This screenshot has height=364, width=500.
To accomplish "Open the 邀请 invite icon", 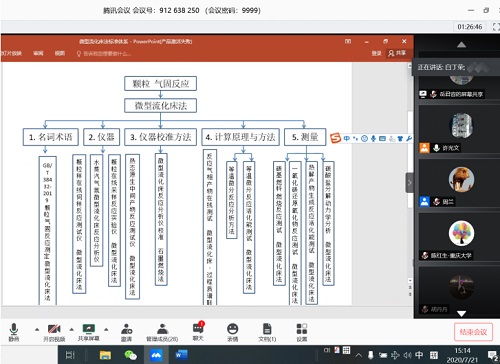I will coord(126,332).
